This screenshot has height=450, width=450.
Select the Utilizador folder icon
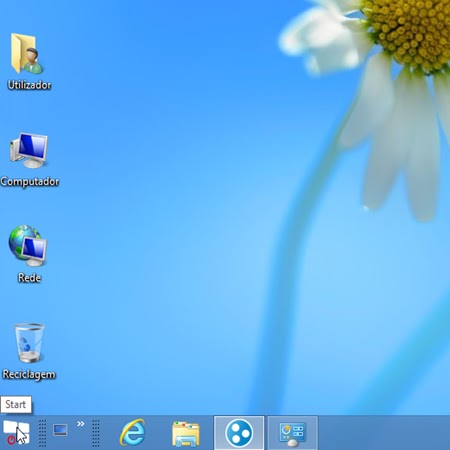[27, 53]
